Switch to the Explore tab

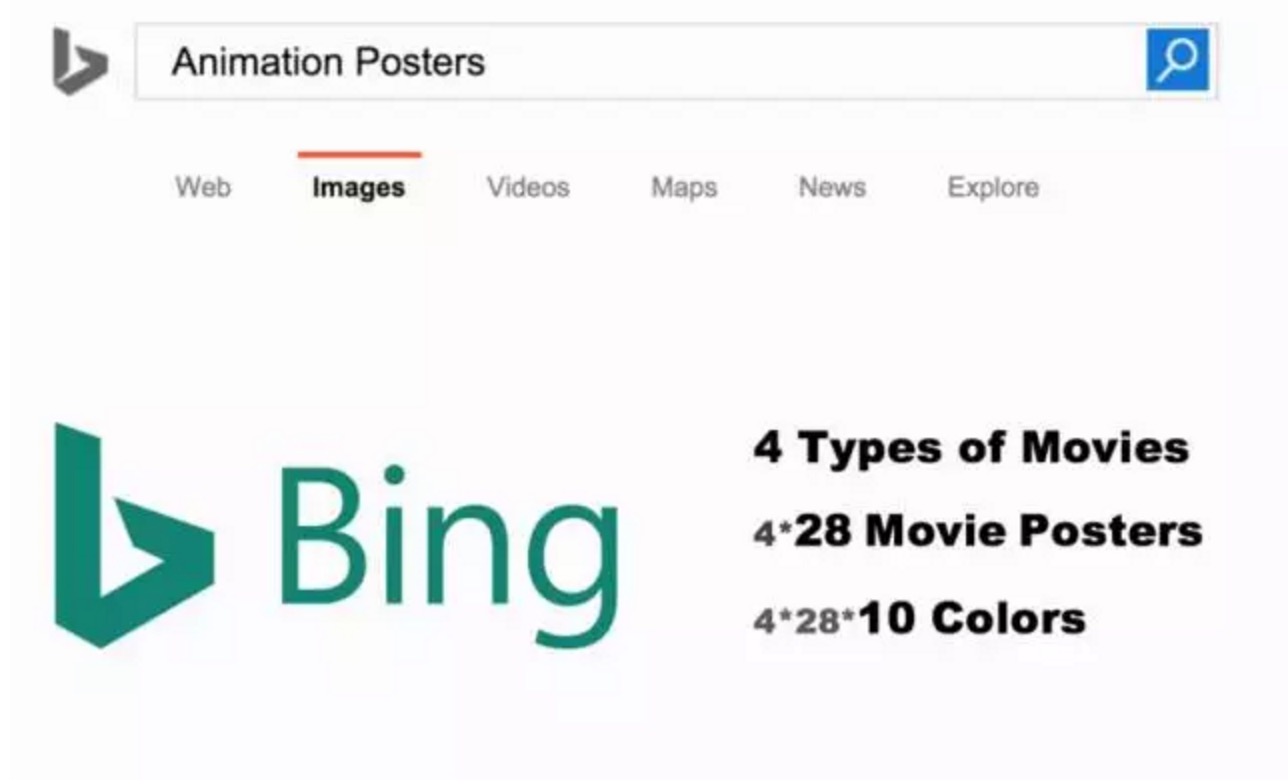tap(993, 187)
